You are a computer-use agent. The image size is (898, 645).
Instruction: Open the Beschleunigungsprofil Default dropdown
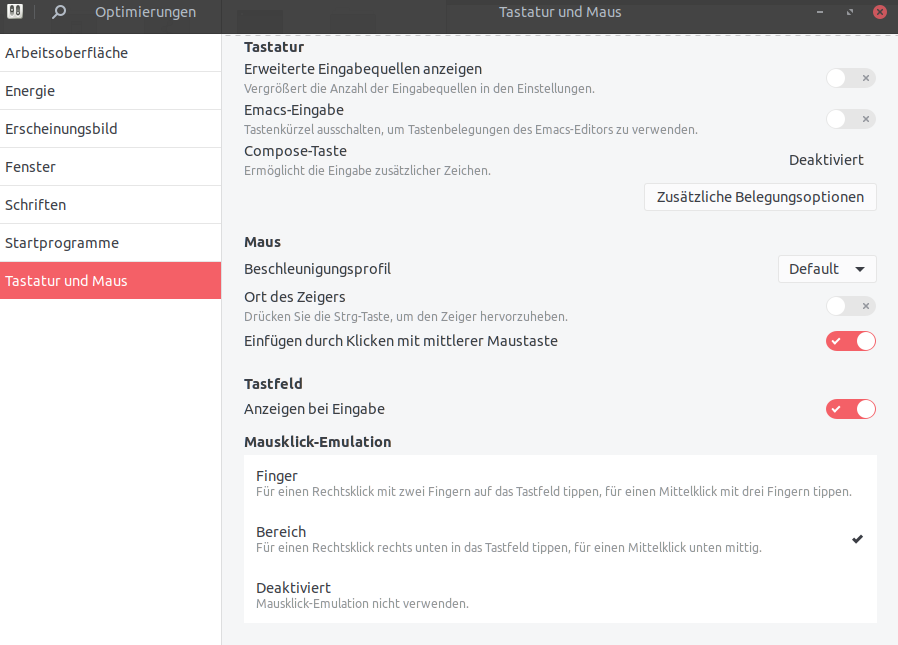[x=827, y=269]
